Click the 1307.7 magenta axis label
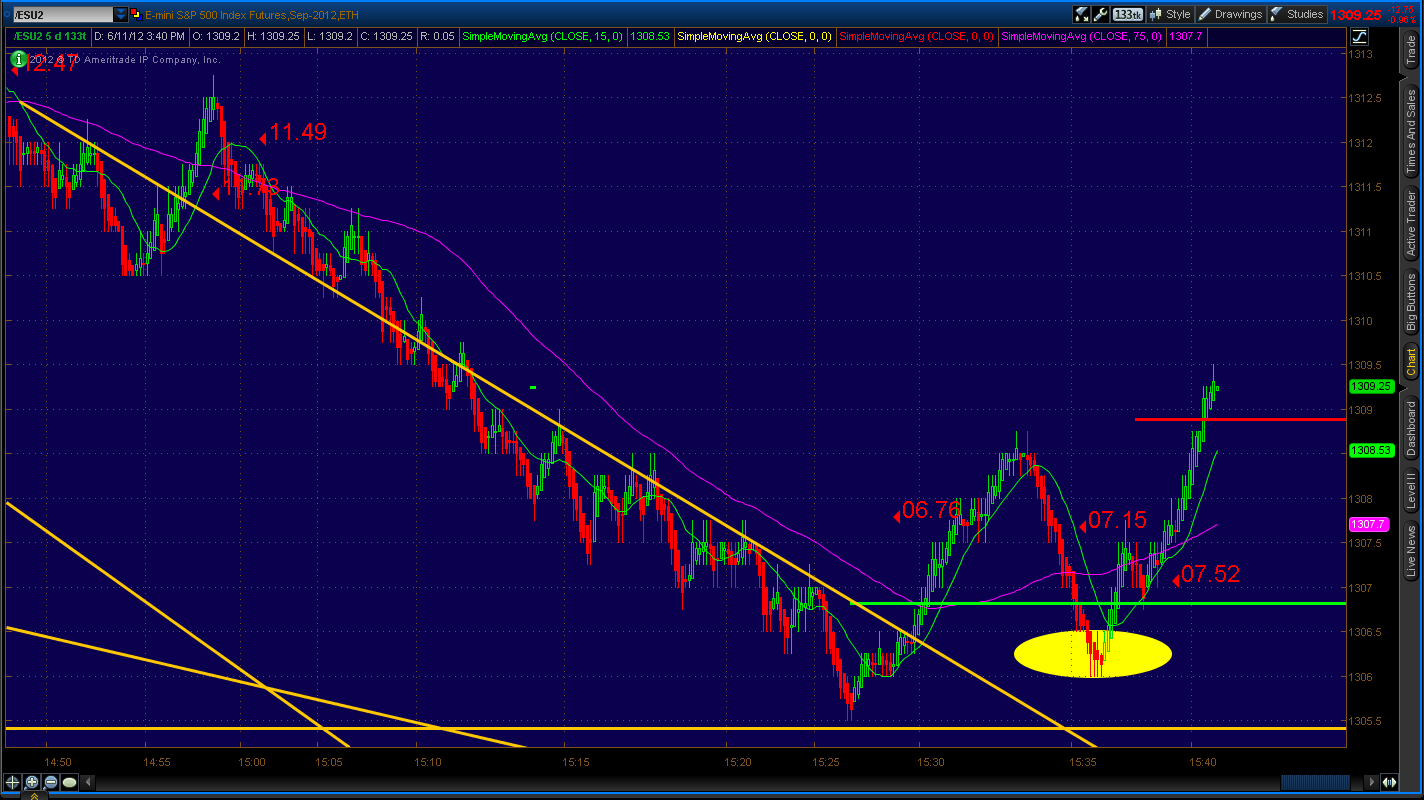Image resolution: width=1424 pixels, height=800 pixels. 1367,524
